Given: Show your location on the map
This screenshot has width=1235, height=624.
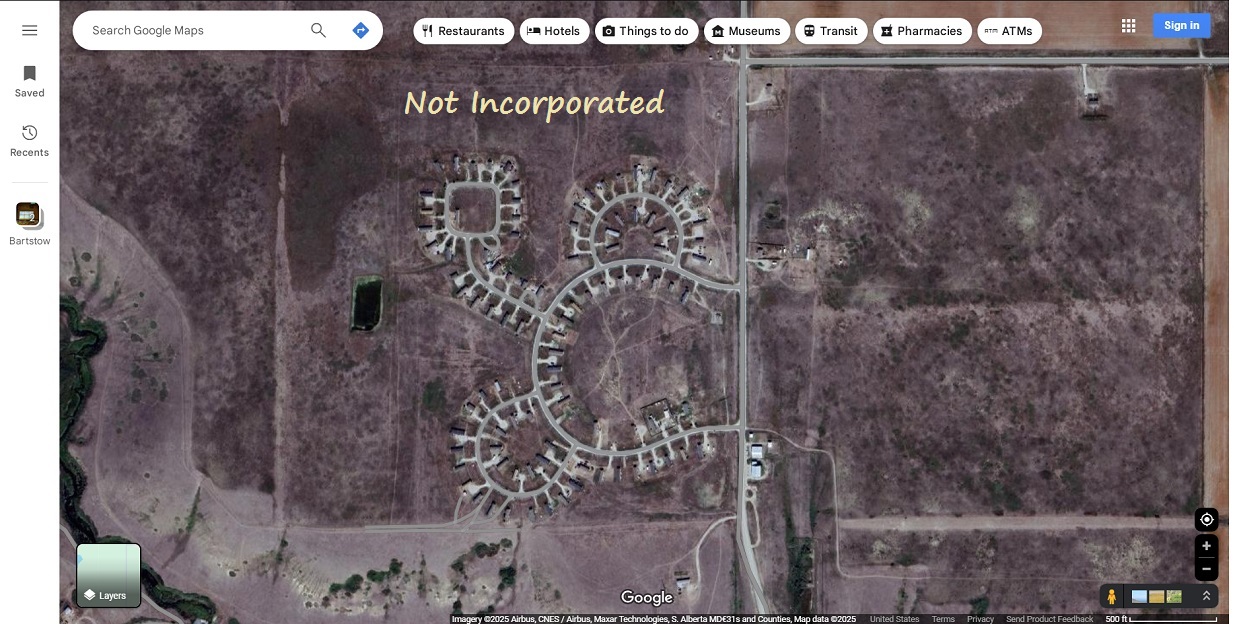Looking at the screenshot, I should coord(1207,520).
